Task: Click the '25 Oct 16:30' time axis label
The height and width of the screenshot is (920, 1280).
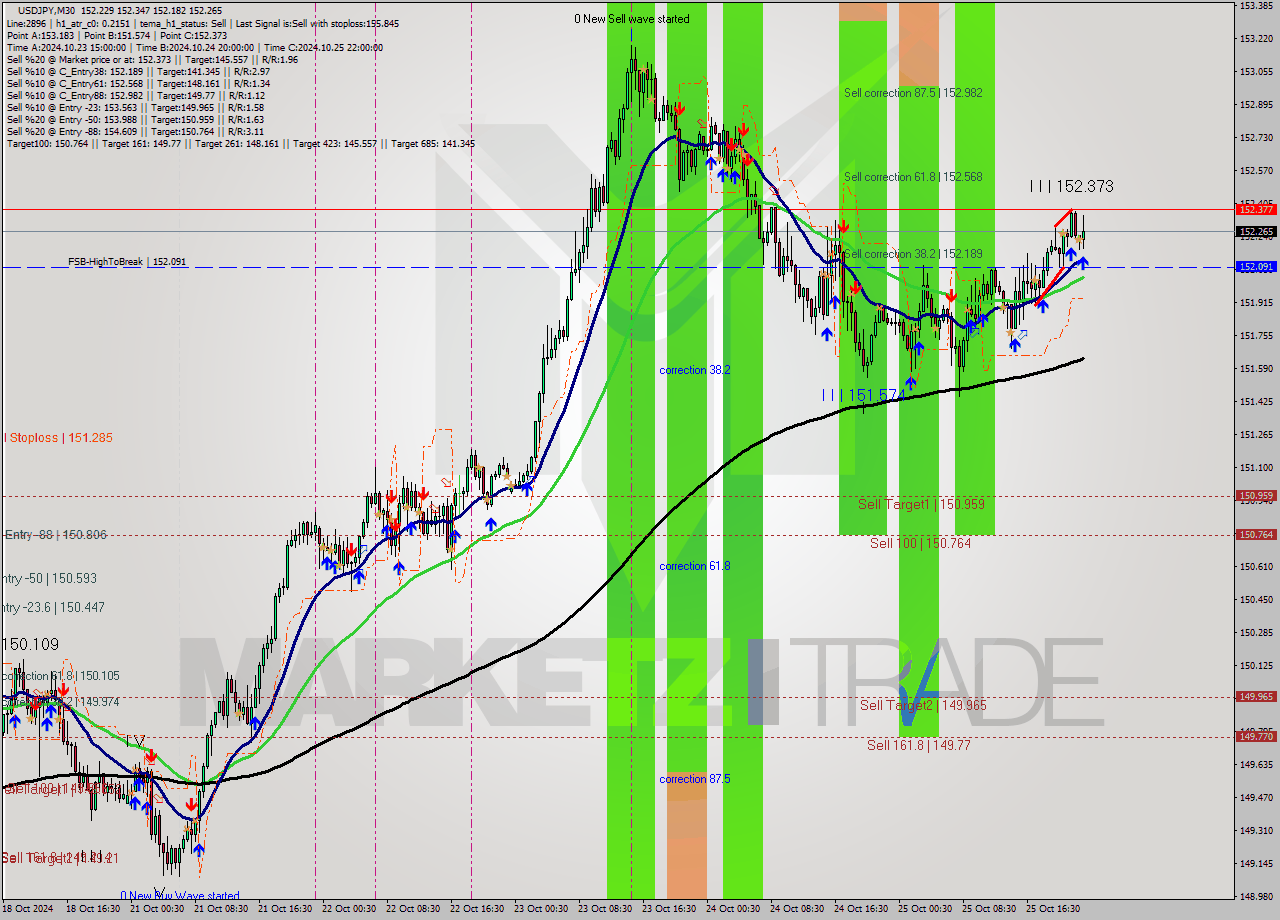Action: (x=1053, y=909)
